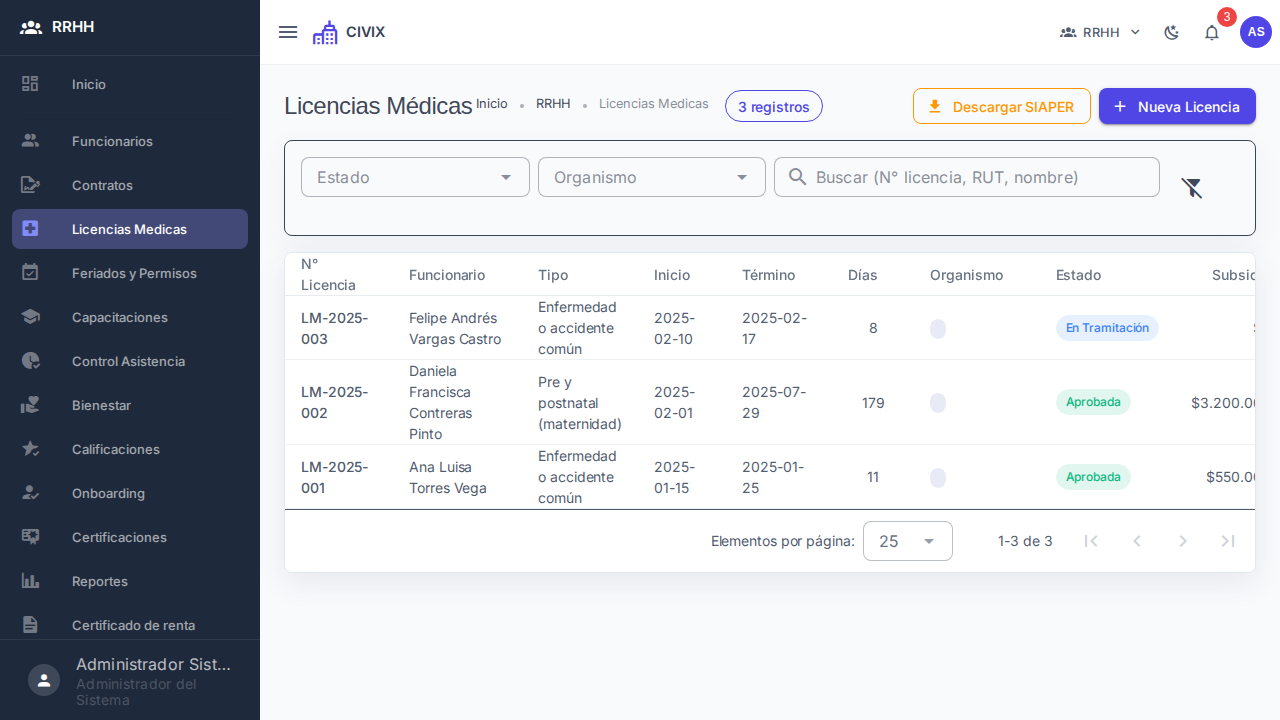The height and width of the screenshot is (720, 1280).
Task: Click the 3 registros chip
Action: pos(774,106)
